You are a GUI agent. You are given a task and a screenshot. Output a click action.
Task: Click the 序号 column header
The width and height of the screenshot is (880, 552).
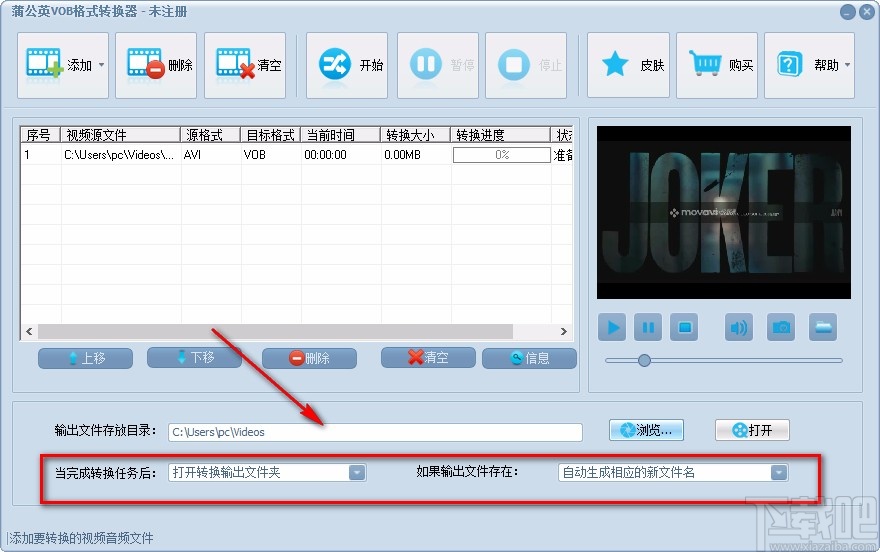coord(40,135)
